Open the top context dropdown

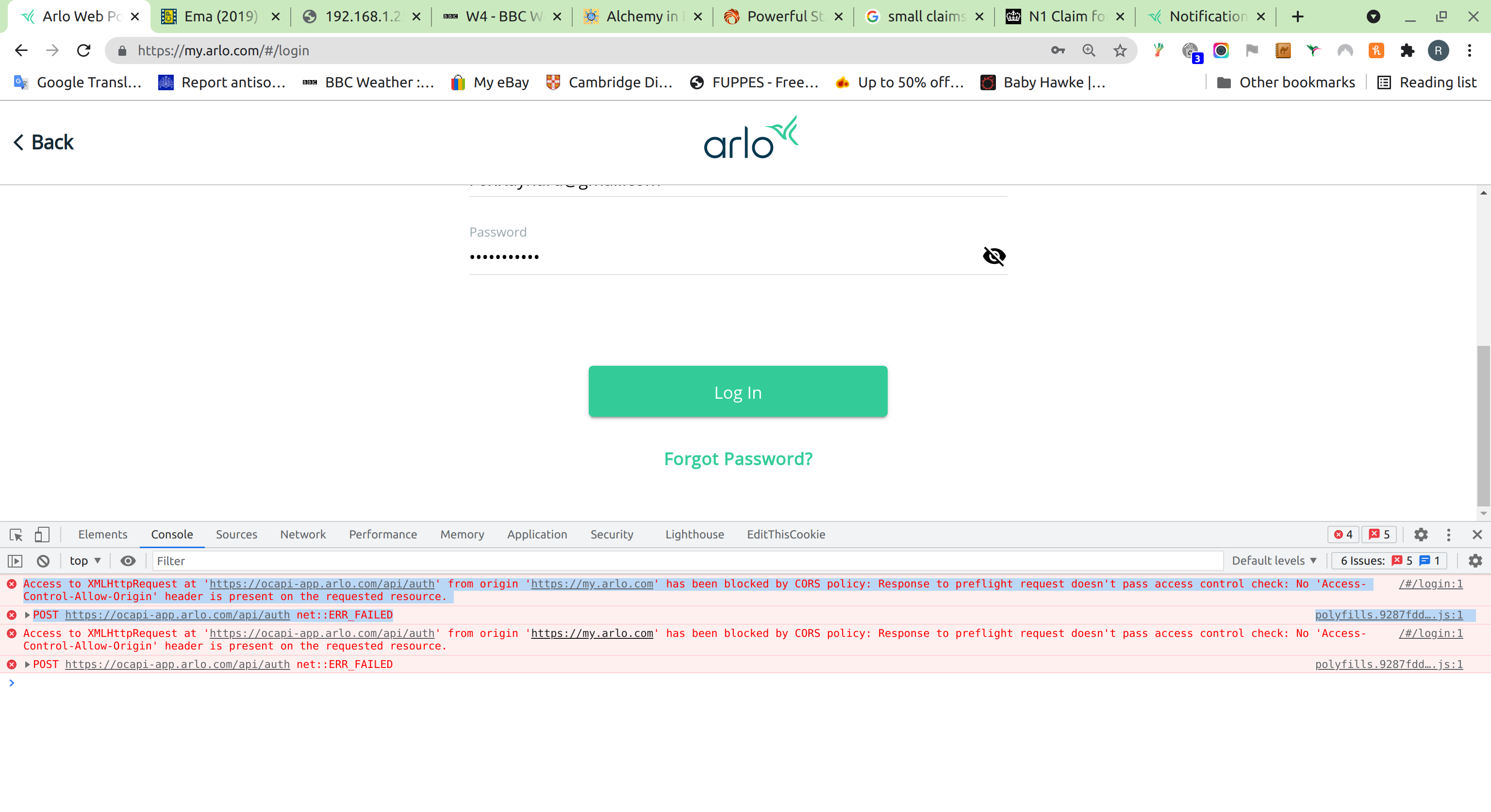(85, 560)
